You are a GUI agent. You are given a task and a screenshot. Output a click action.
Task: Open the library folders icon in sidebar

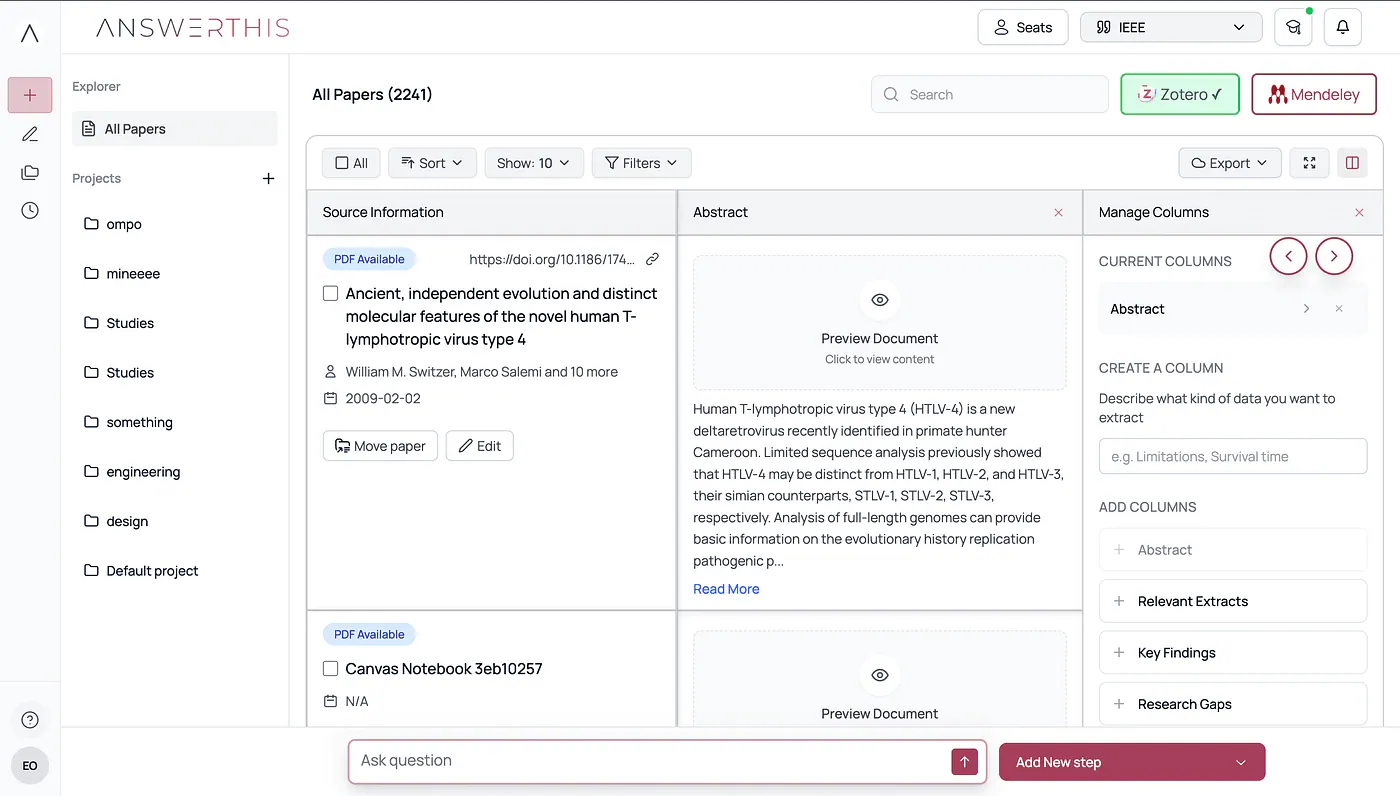pos(30,172)
